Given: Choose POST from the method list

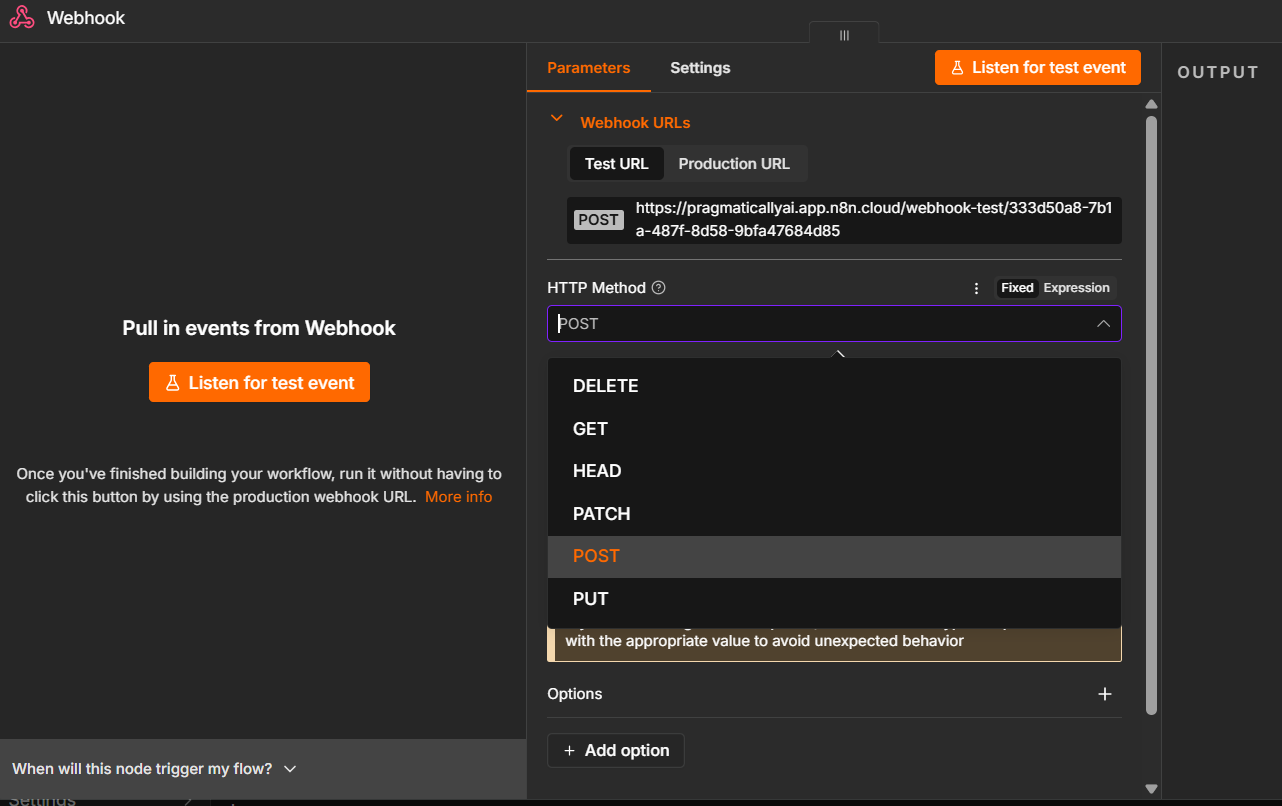Looking at the screenshot, I should click(x=834, y=556).
